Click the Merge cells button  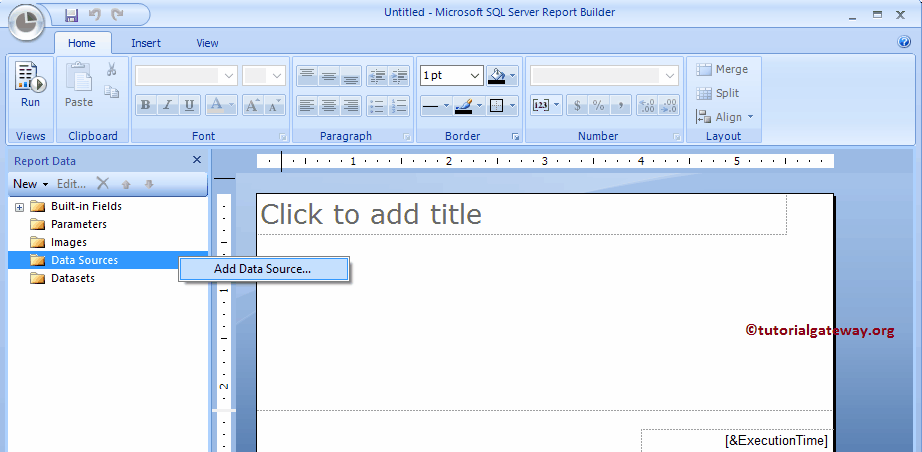(x=722, y=69)
